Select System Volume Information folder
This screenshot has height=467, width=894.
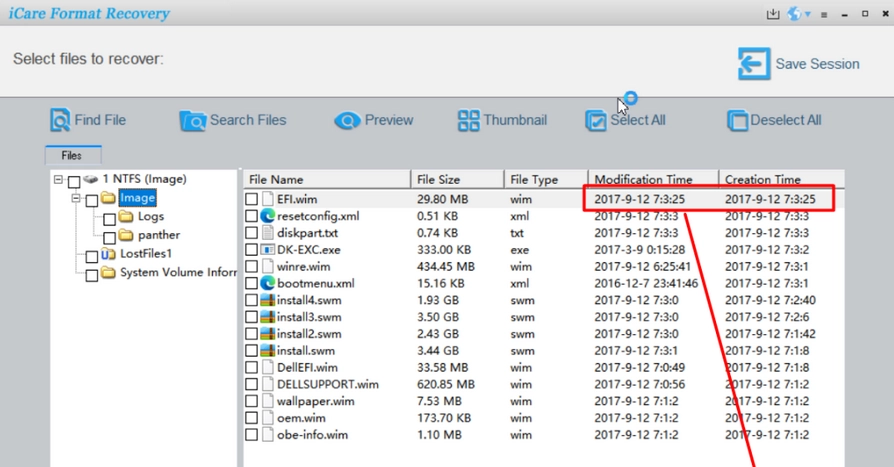(x=178, y=273)
